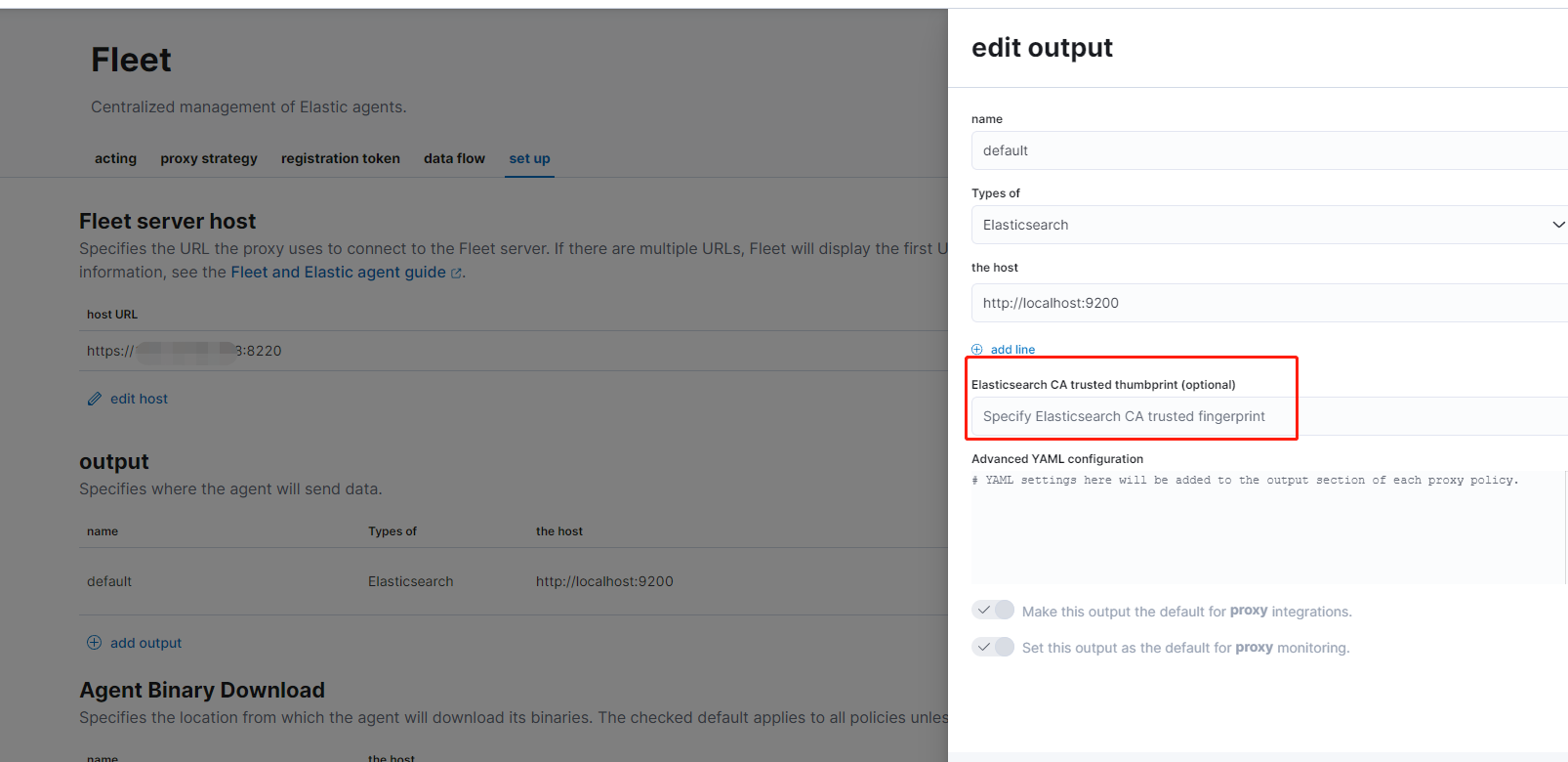Click add line under the host field
Image resolution: width=1568 pixels, height=762 pixels.
(1012, 350)
